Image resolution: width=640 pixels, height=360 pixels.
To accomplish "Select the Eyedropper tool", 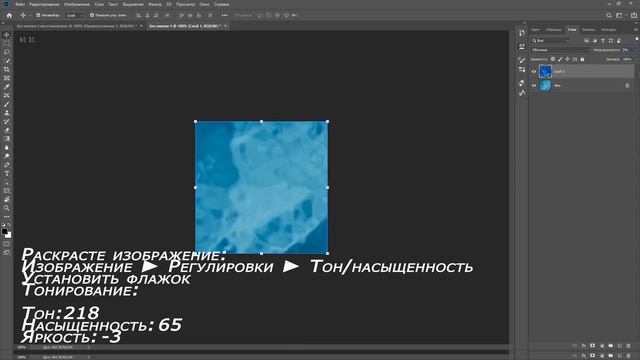I will coord(7,87).
